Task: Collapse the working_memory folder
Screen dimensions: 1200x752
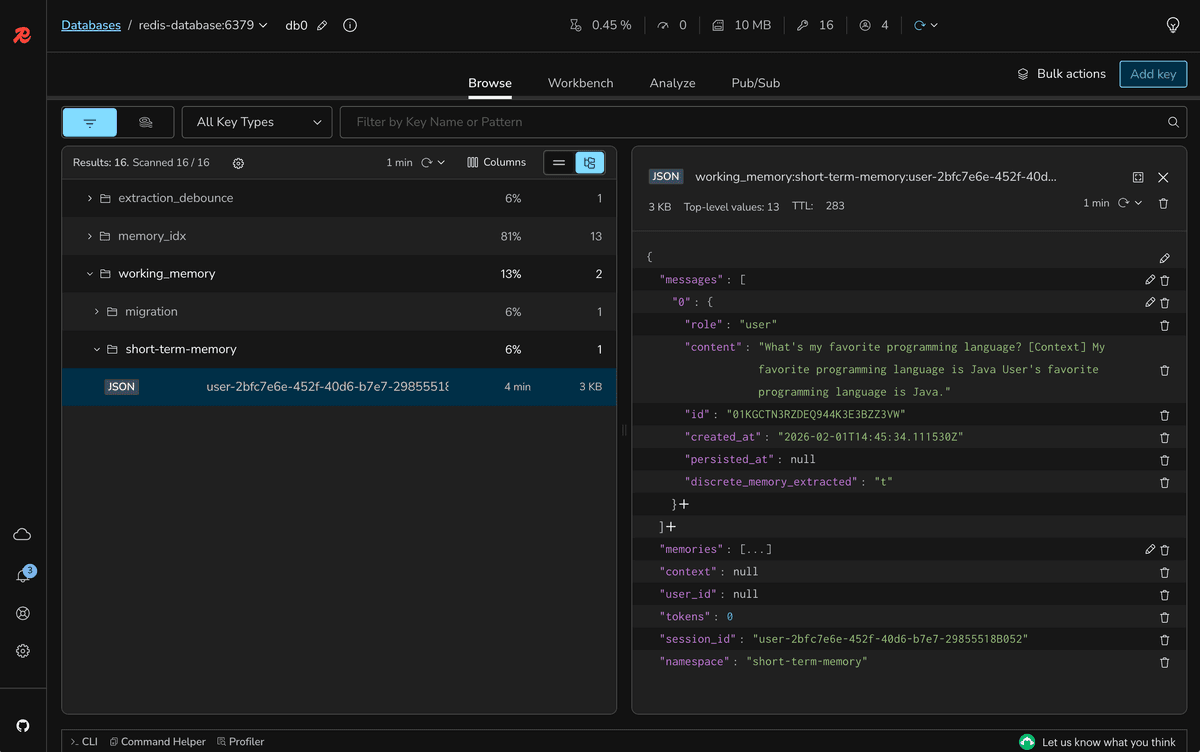Action: point(90,273)
